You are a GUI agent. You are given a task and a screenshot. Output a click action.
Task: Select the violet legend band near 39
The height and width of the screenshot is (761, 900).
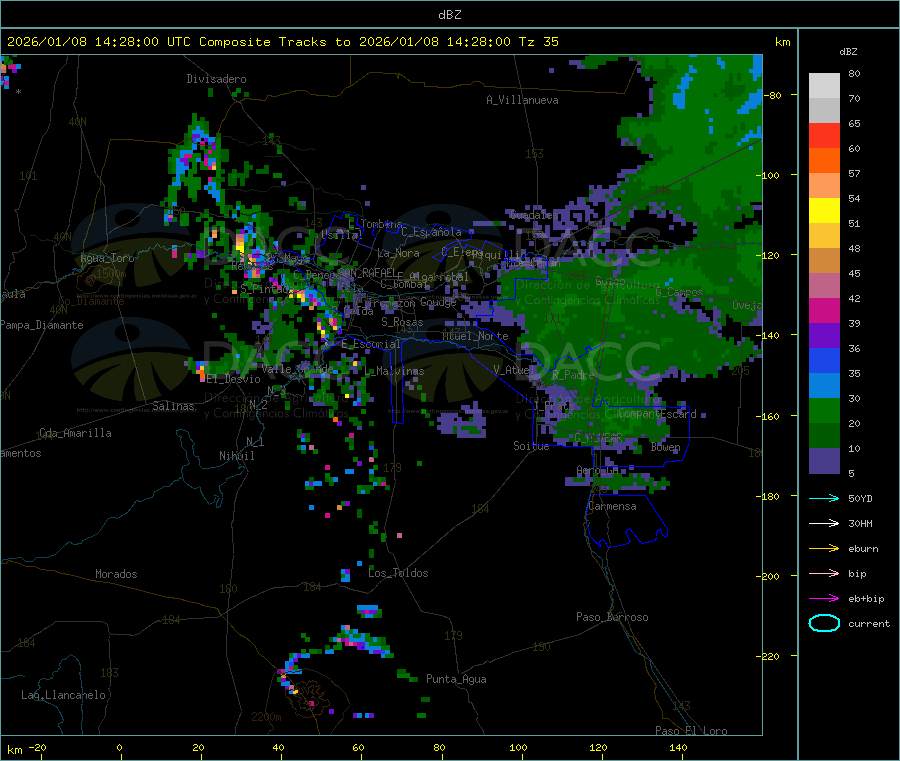coord(824,336)
